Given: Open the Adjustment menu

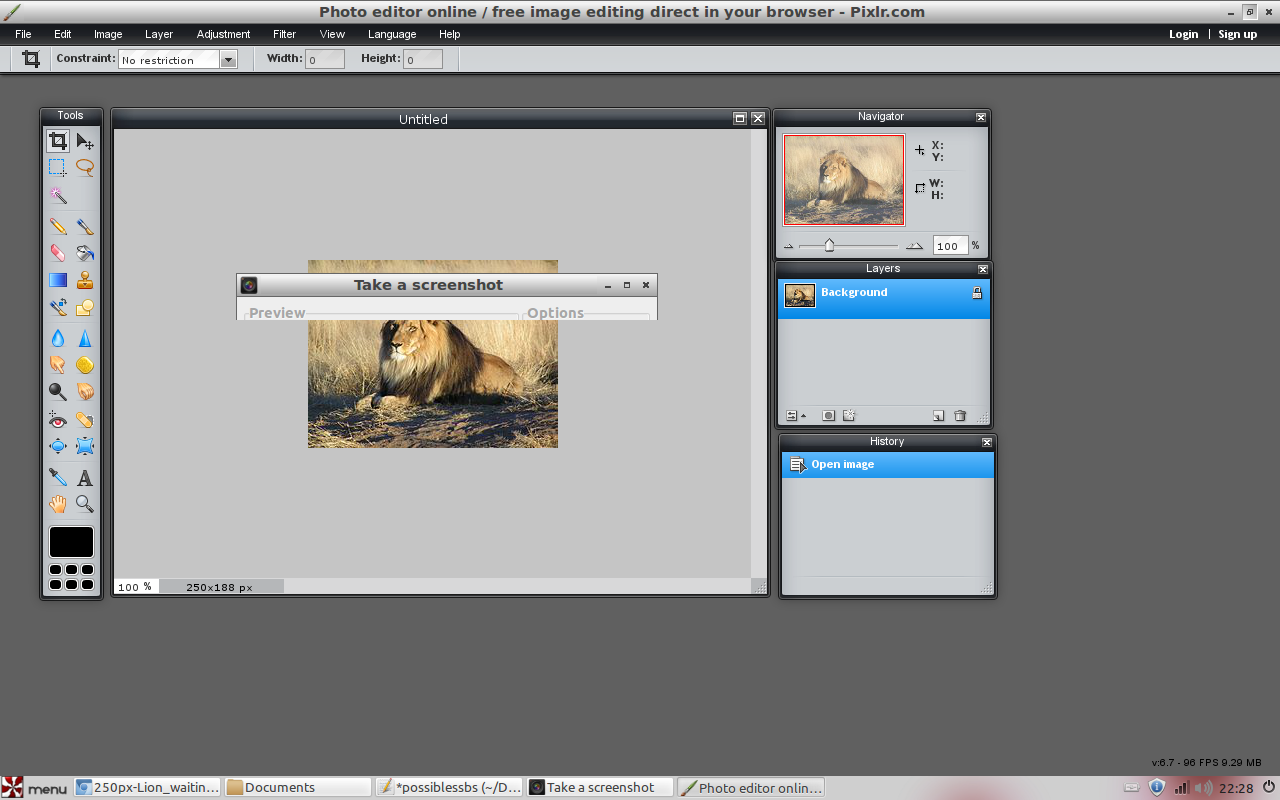Looking at the screenshot, I should coord(223,34).
